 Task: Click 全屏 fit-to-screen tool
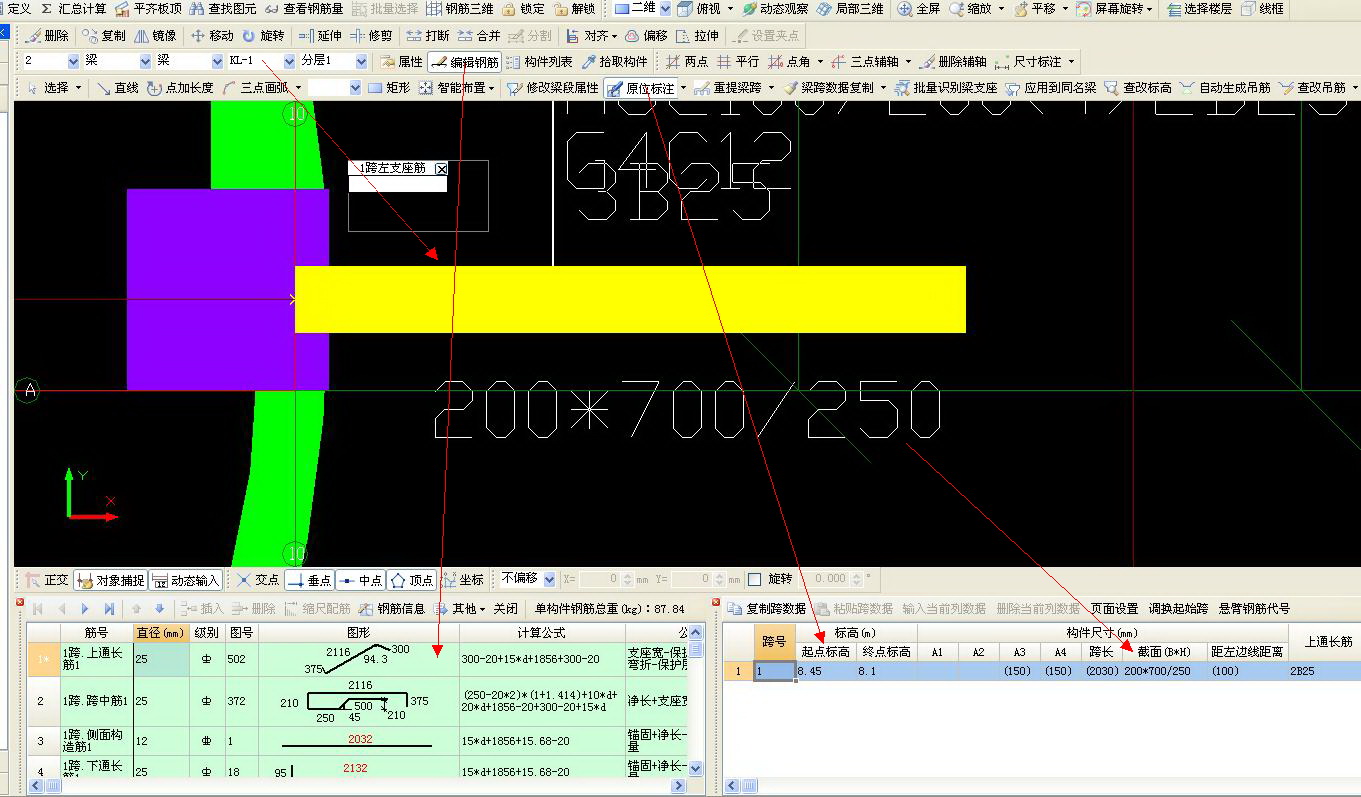(x=919, y=8)
